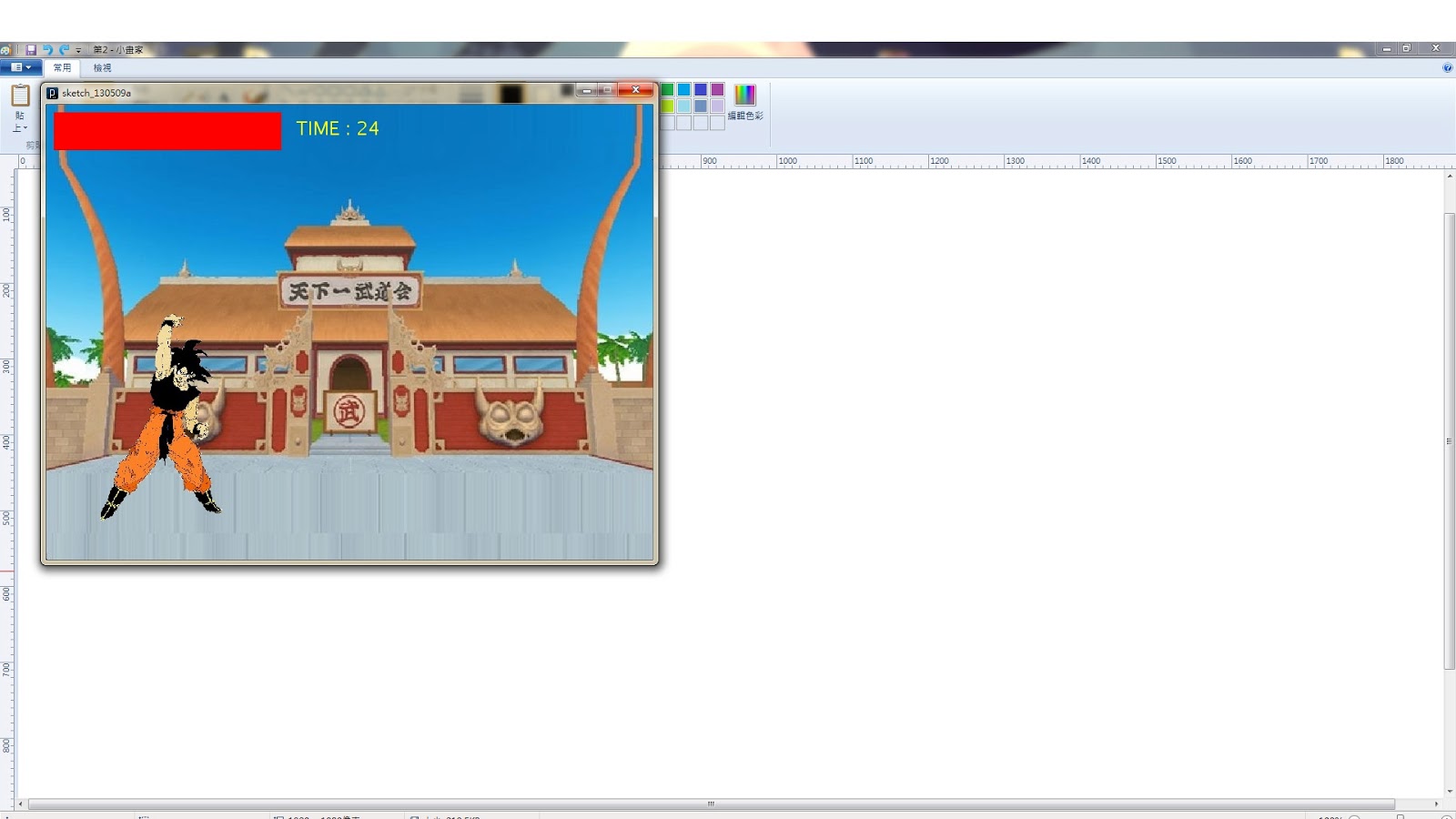The height and width of the screenshot is (819, 1456).
Task: Minimize the Paint main window
Action: click(x=1386, y=49)
